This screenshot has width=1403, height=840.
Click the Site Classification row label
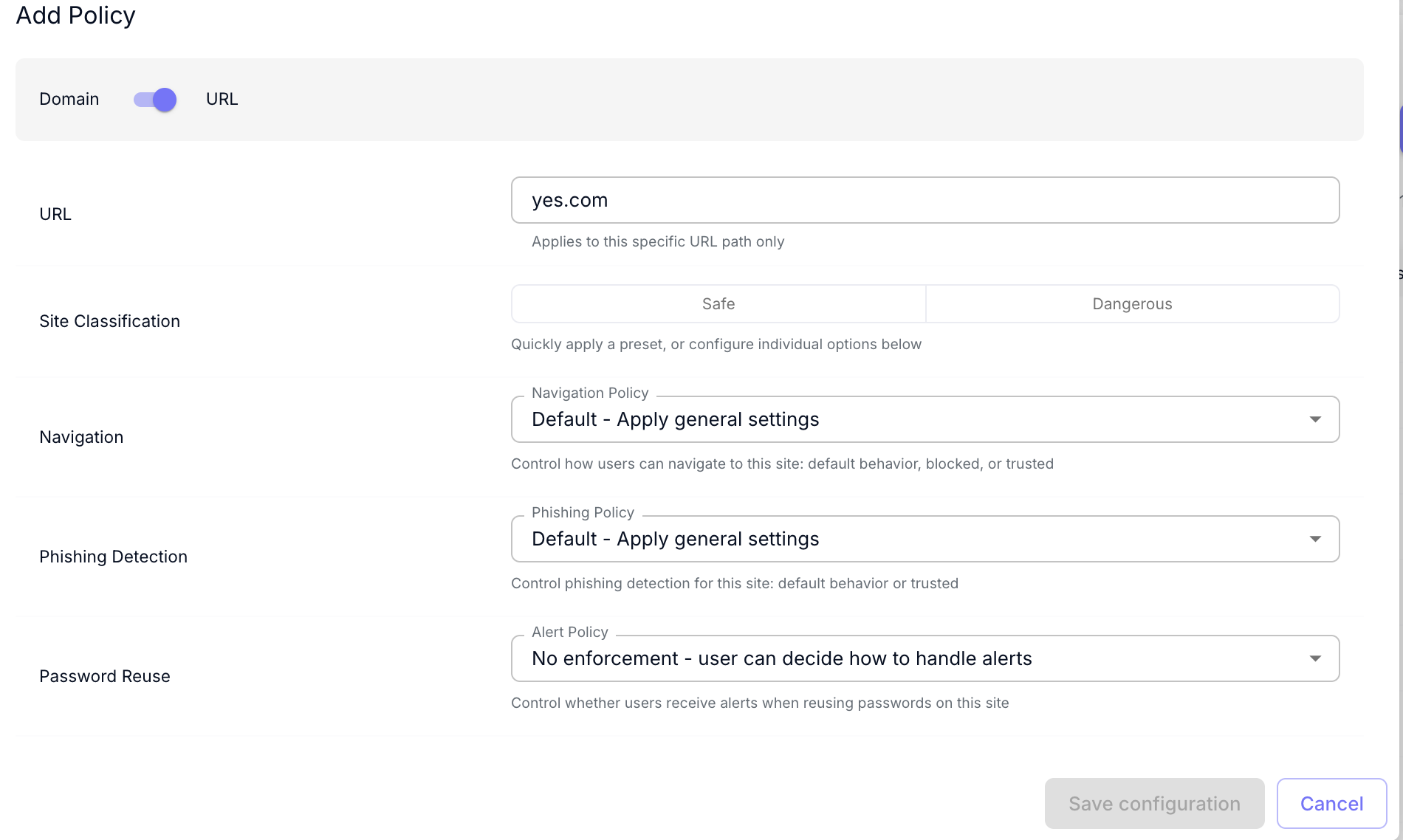coord(110,321)
